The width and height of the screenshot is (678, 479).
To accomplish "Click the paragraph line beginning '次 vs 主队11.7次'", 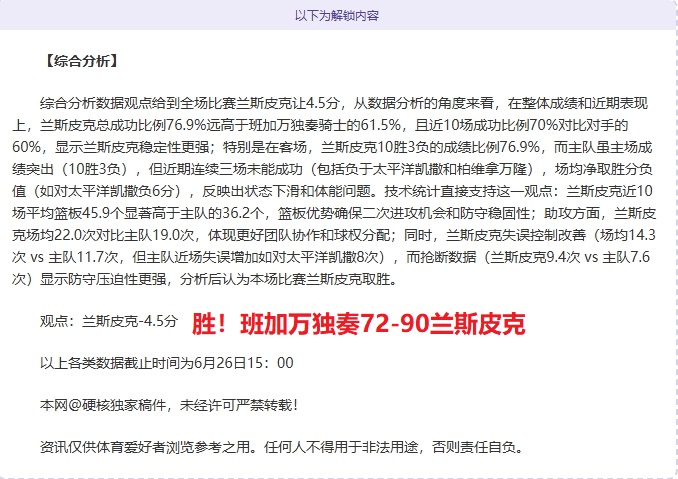I will 331,257.
